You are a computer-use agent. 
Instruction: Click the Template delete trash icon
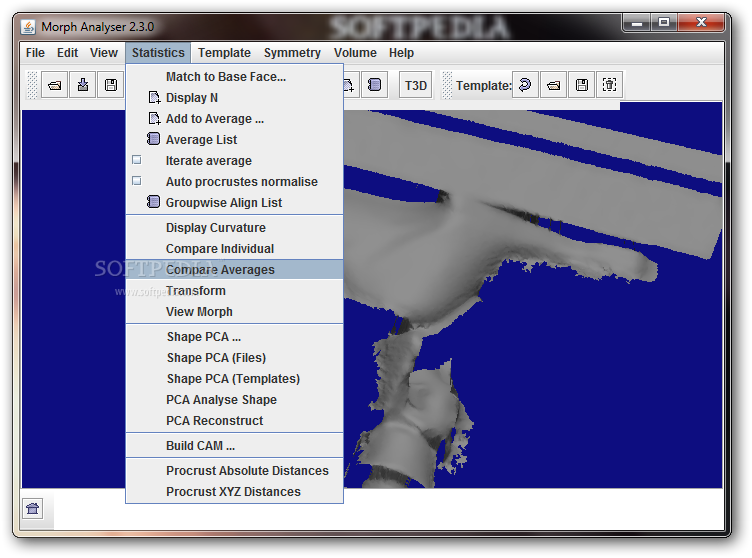click(x=610, y=85)
